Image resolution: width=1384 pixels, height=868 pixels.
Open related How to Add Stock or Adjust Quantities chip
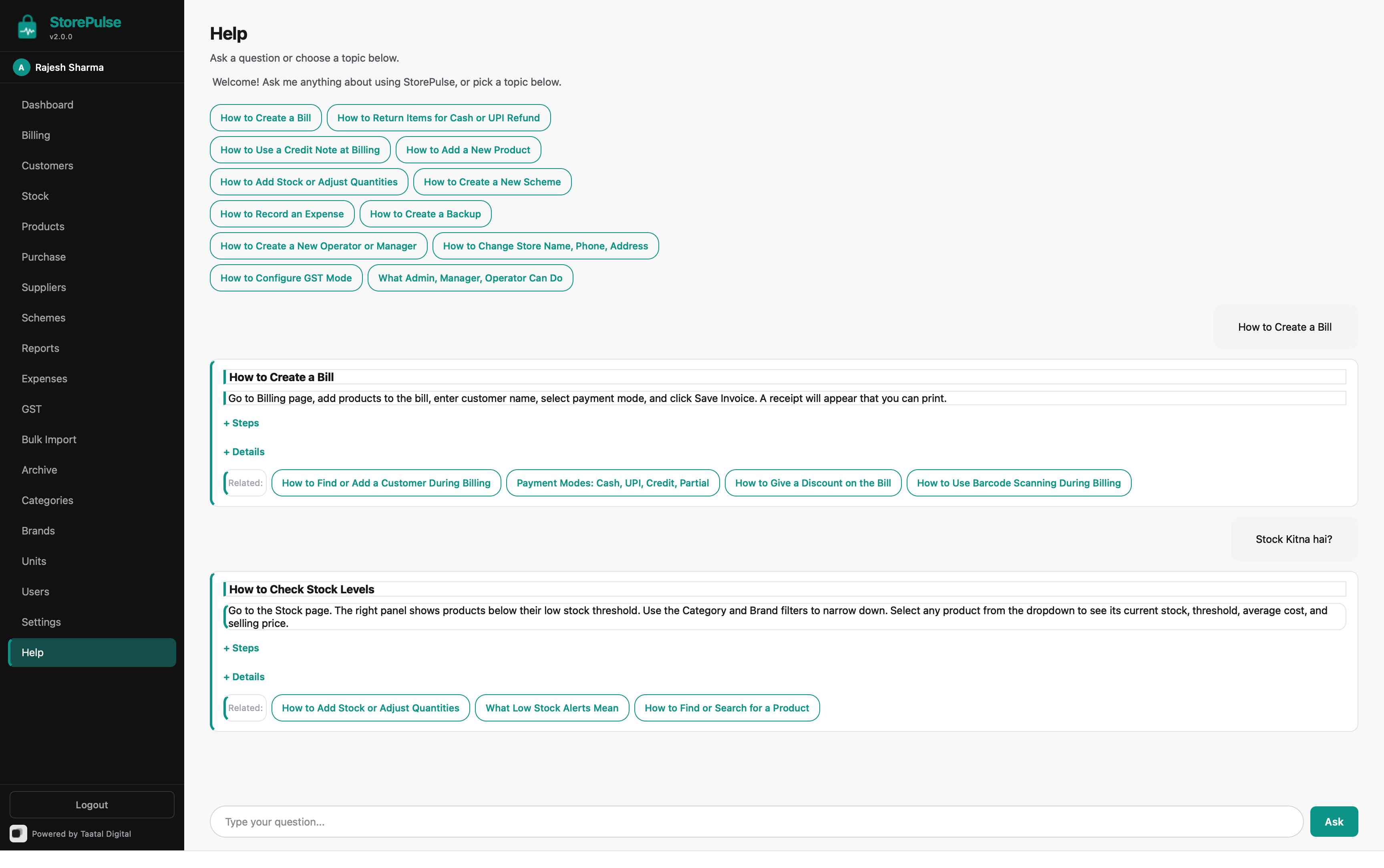click(370, 708)
